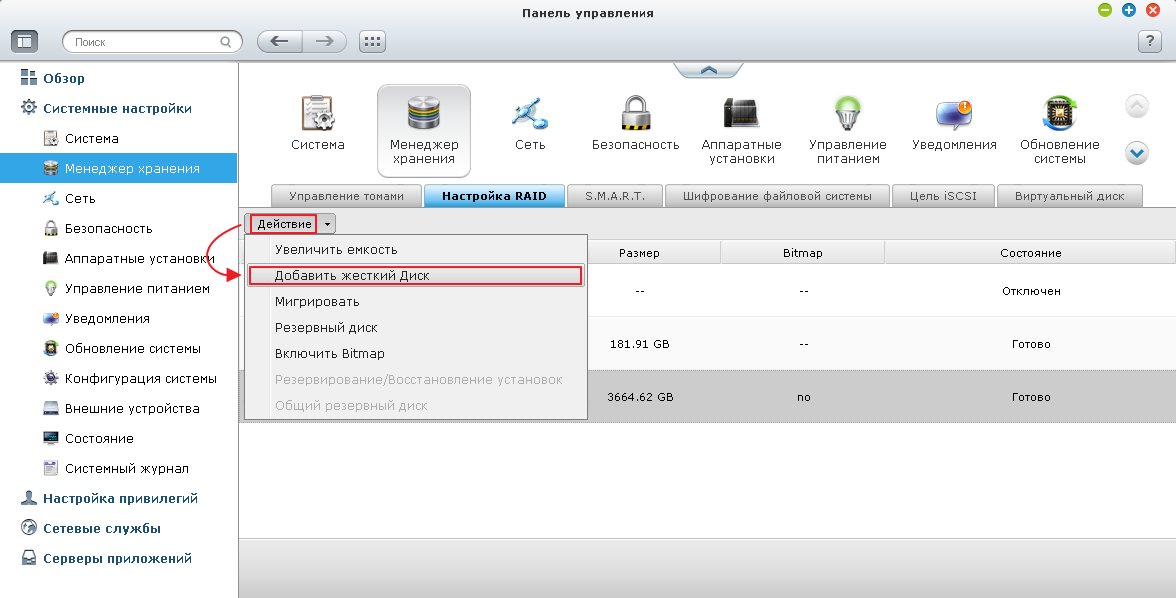Switch to the Настройка RAID tab

click(494, 196)
